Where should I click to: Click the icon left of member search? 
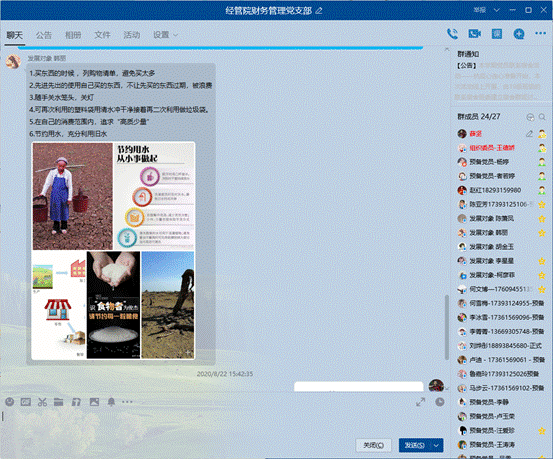click(530, 117)
